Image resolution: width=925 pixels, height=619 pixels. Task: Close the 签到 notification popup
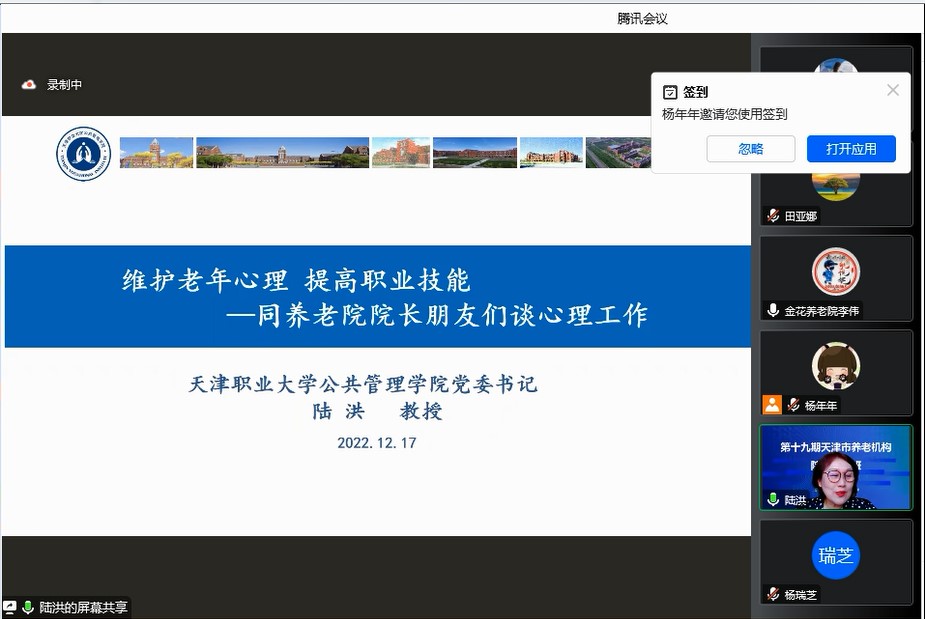click(893, 90)
